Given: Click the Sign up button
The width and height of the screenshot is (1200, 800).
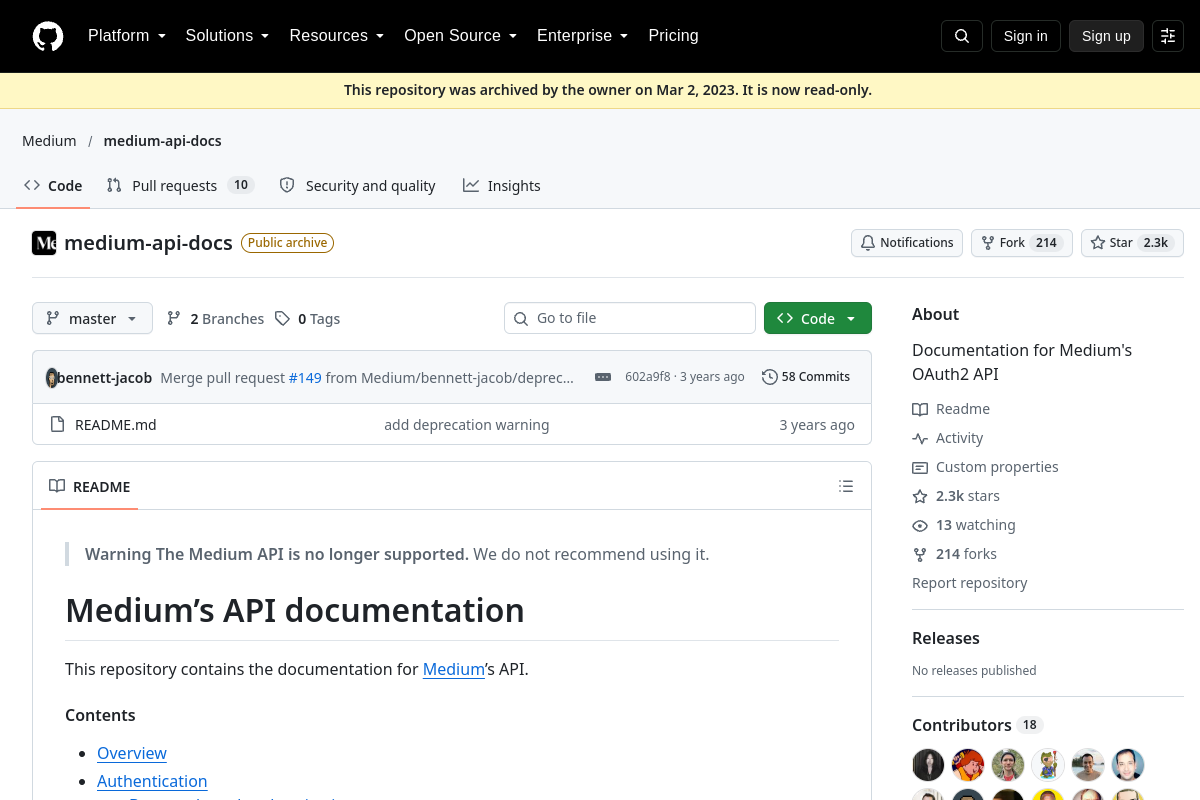Looking at the screenshot, I should [1106, 36].
